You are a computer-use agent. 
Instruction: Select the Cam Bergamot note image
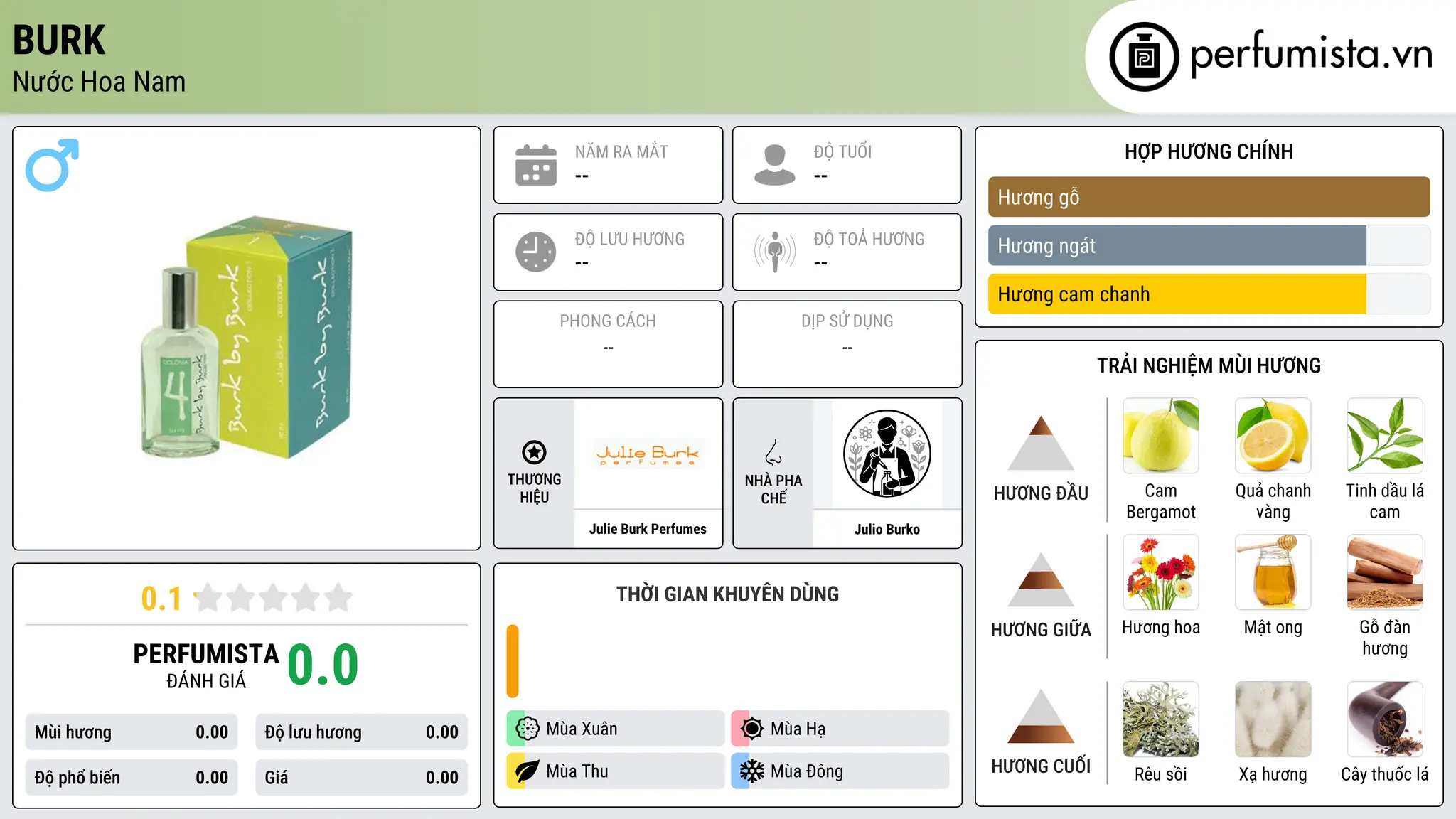click(1161, 436)
